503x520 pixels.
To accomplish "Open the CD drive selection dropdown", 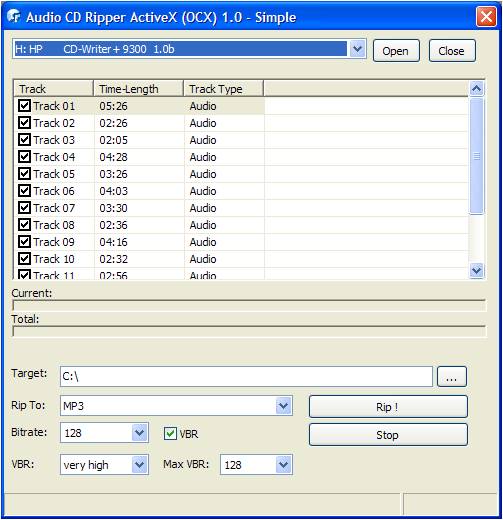I will 357,49.
